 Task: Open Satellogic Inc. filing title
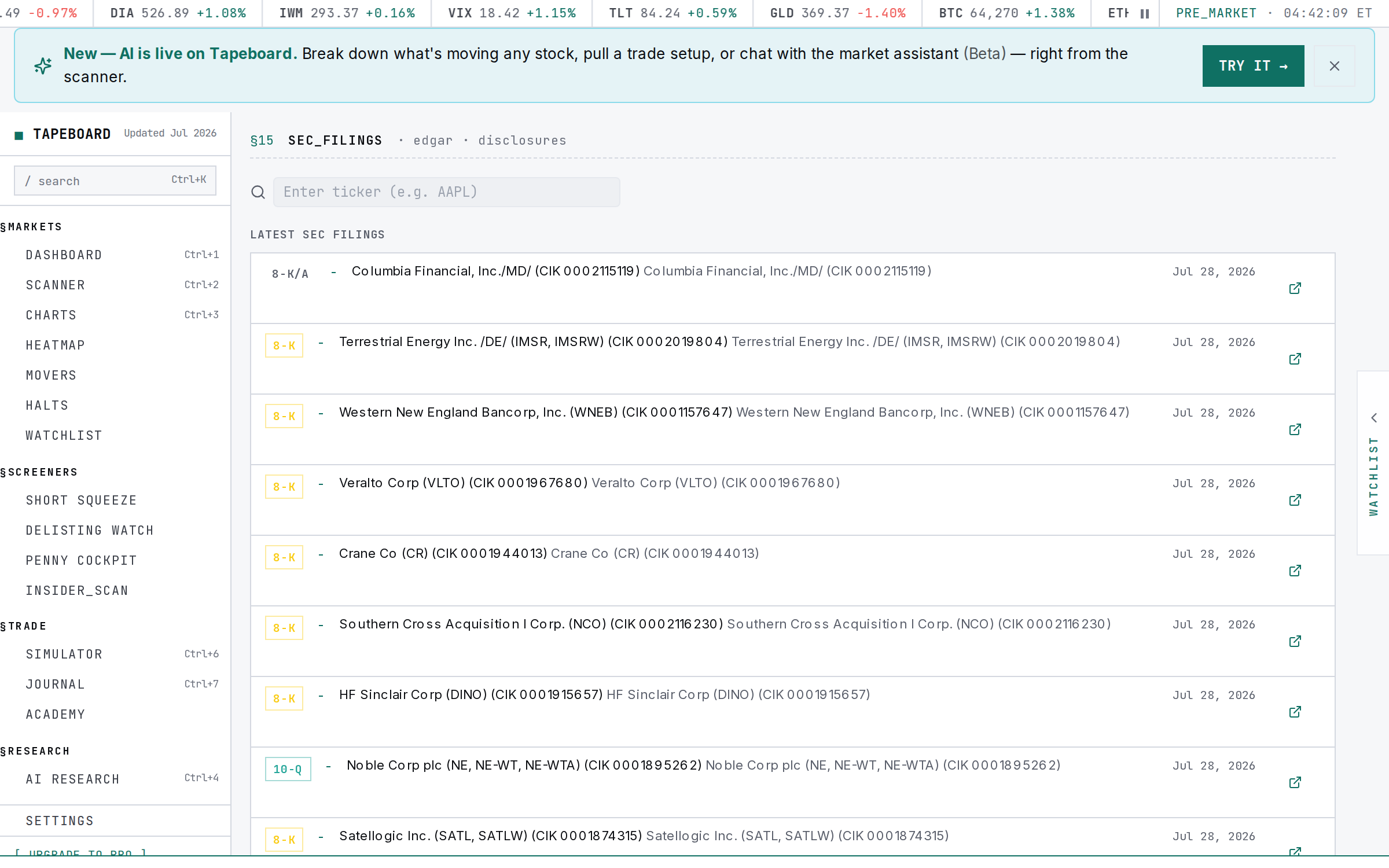(x=491, y=836)
